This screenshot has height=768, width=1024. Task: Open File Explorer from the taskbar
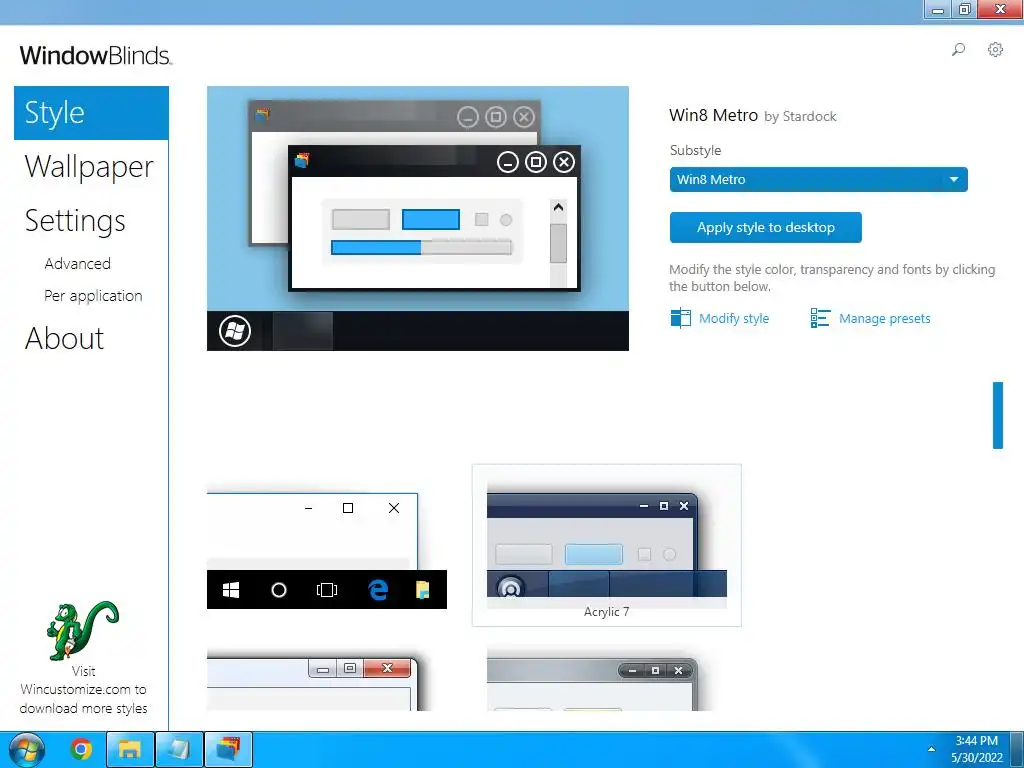[130, 749]
